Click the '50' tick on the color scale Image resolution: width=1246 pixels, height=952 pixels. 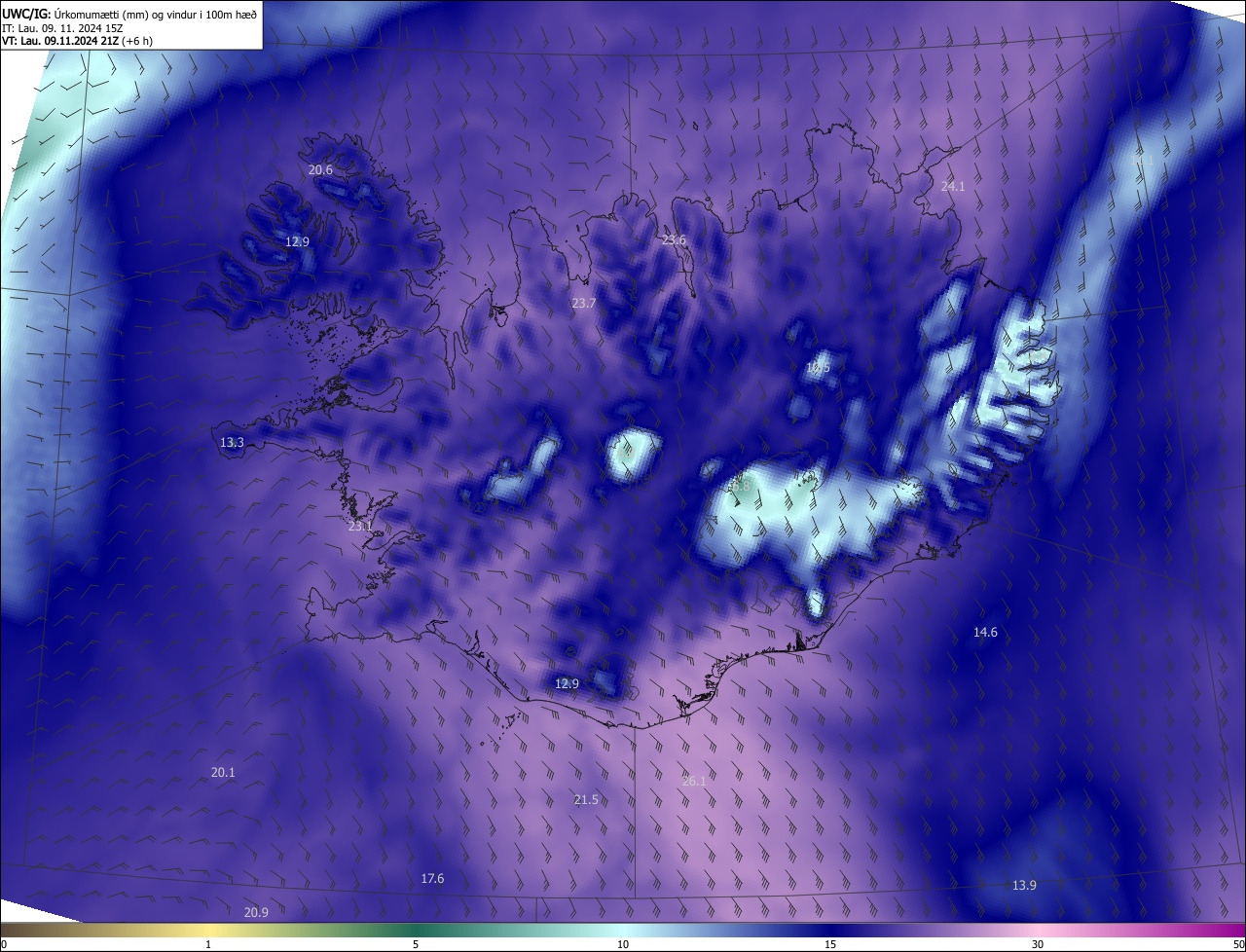[x=1238, y=945]
